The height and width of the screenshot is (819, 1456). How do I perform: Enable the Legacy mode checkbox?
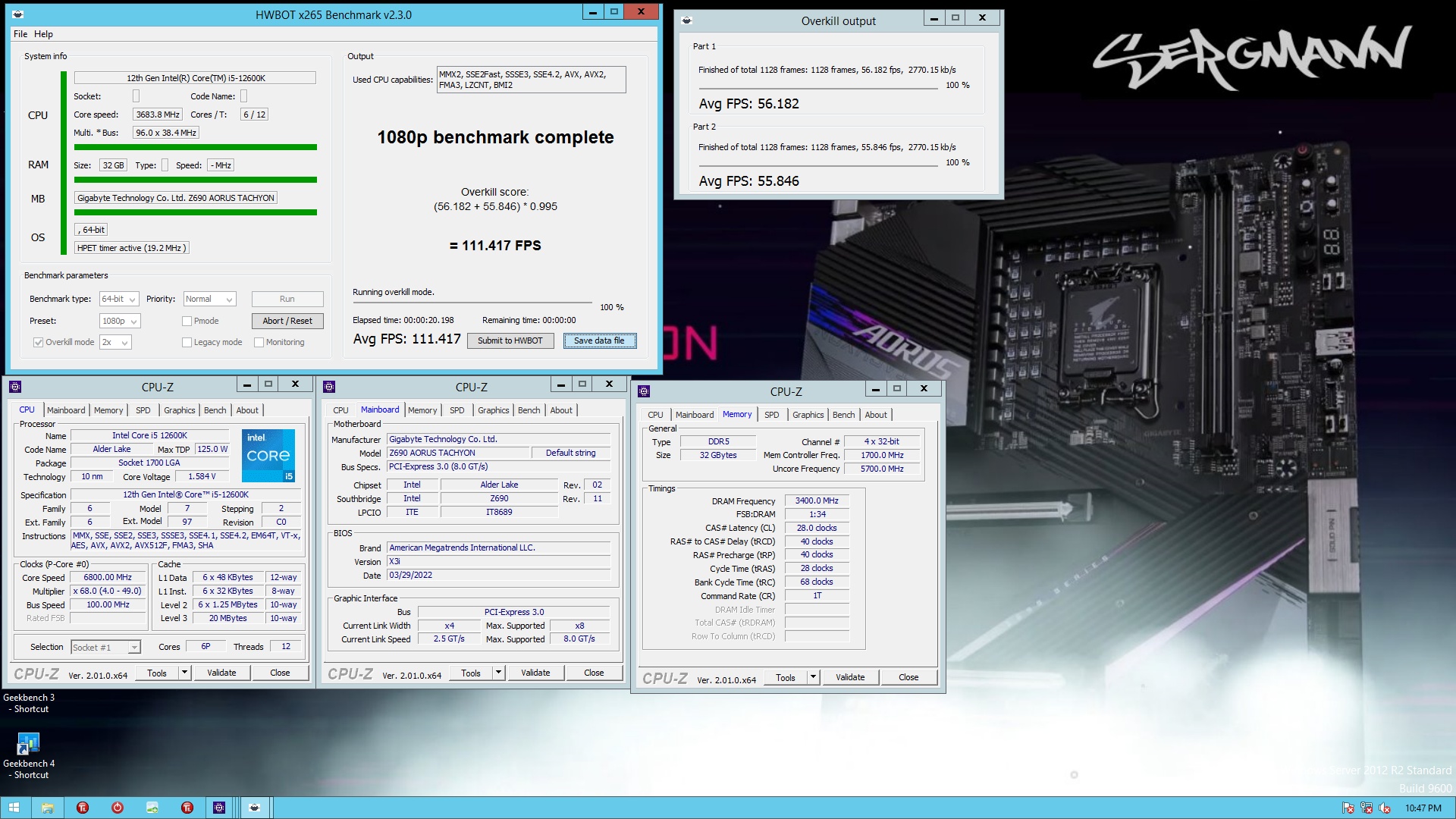point(187,343)
